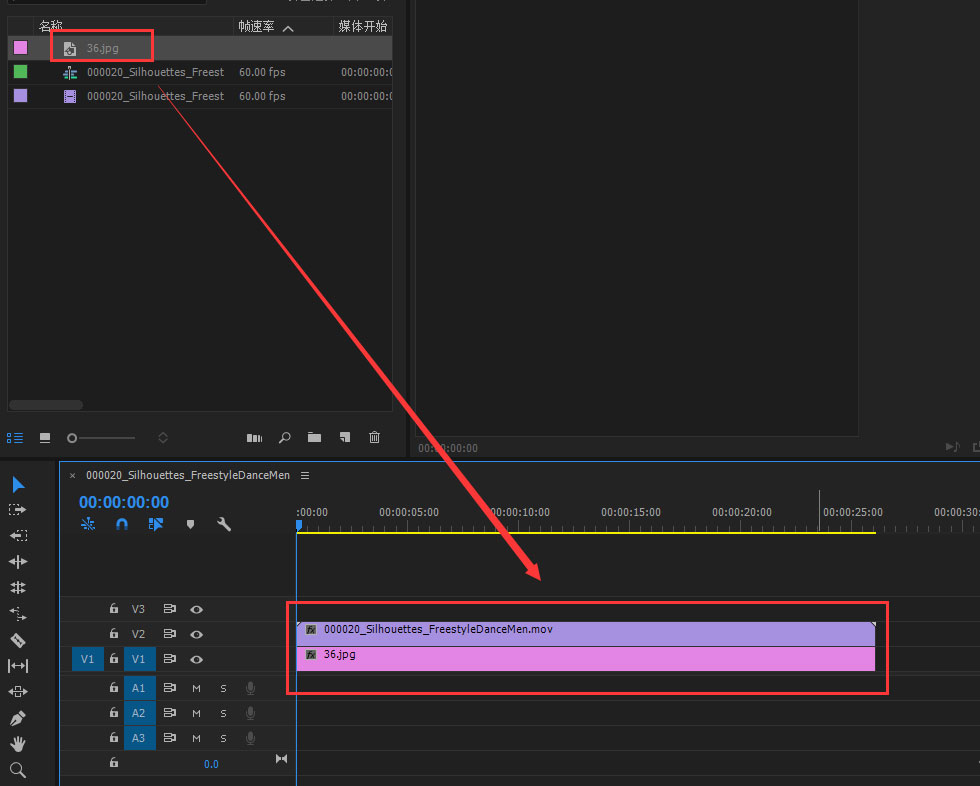Select the Pen tool
The height and width of the screenshot is (786, 980).
tap(17, 718)
